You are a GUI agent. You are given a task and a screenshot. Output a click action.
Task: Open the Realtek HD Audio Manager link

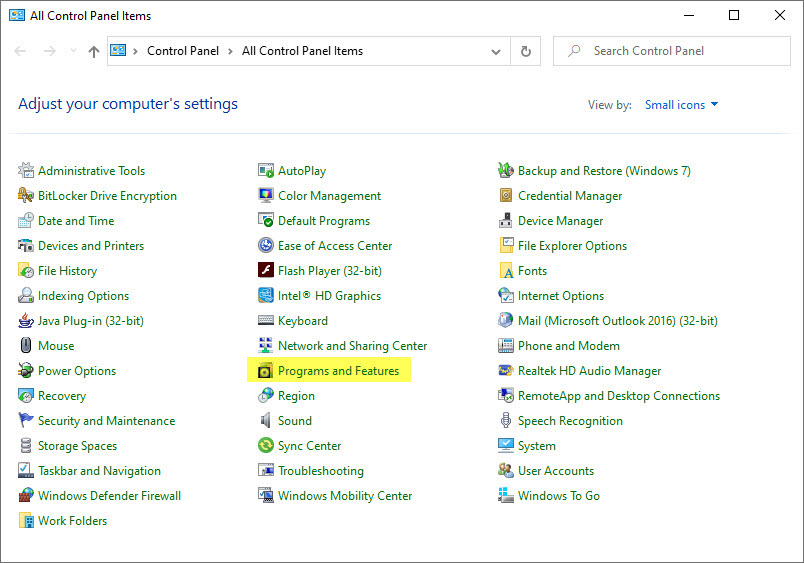point(589,370)
